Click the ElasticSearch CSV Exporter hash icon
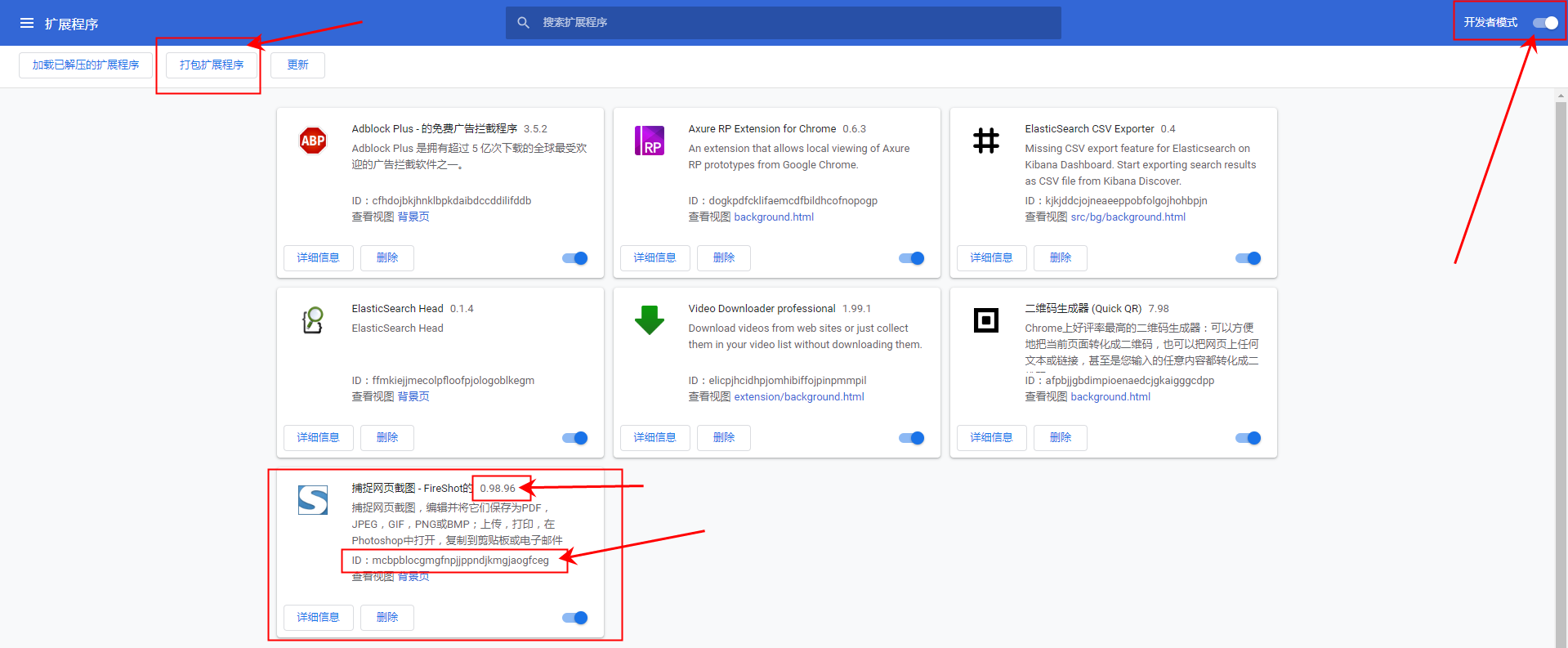The image size is (1568, 648). [986, 141]
